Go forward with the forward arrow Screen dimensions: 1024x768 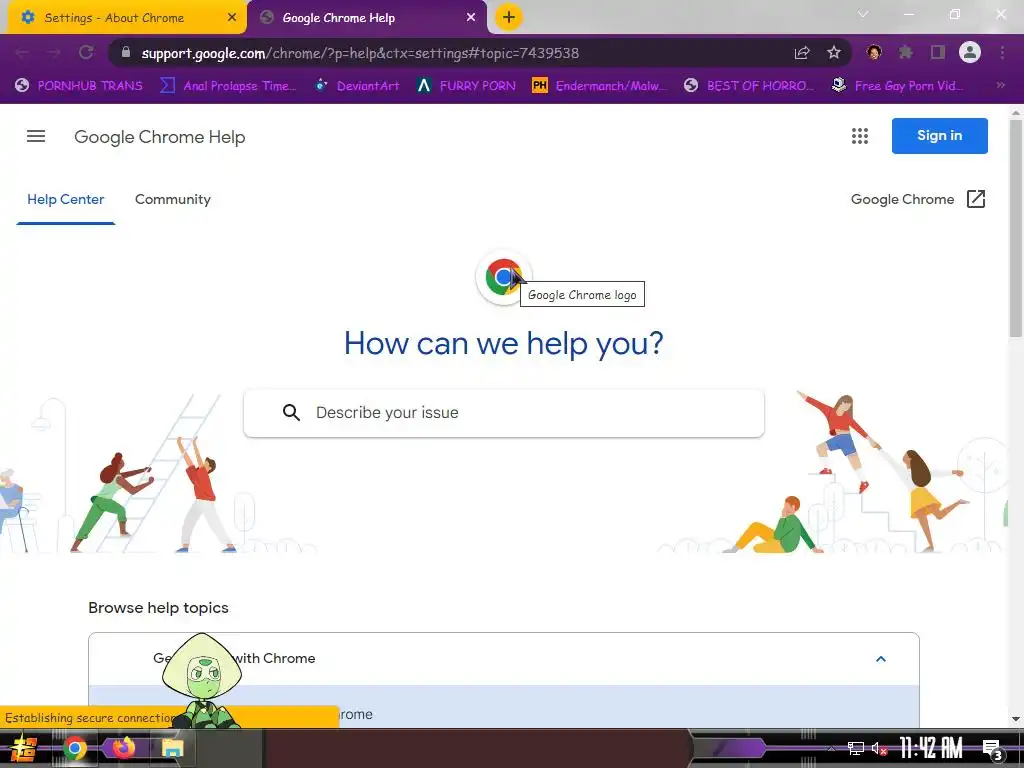click(54, 53)
